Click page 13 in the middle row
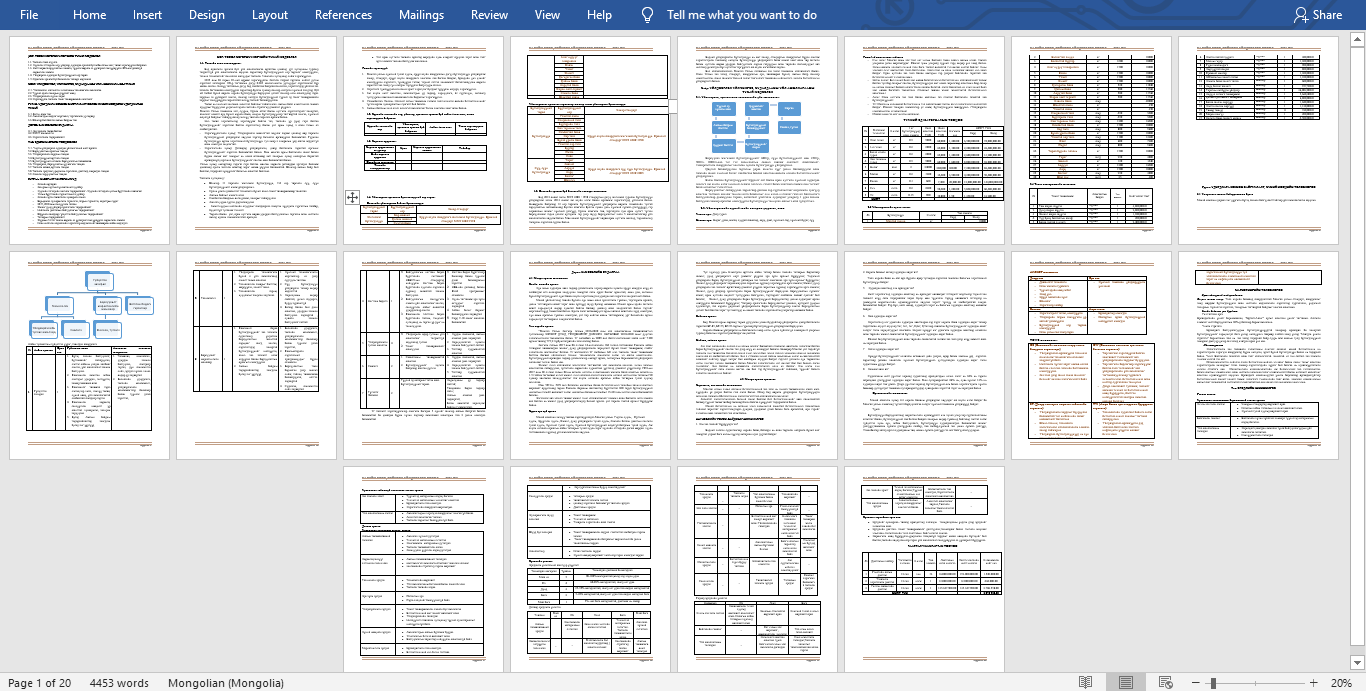 coord(757,355)
